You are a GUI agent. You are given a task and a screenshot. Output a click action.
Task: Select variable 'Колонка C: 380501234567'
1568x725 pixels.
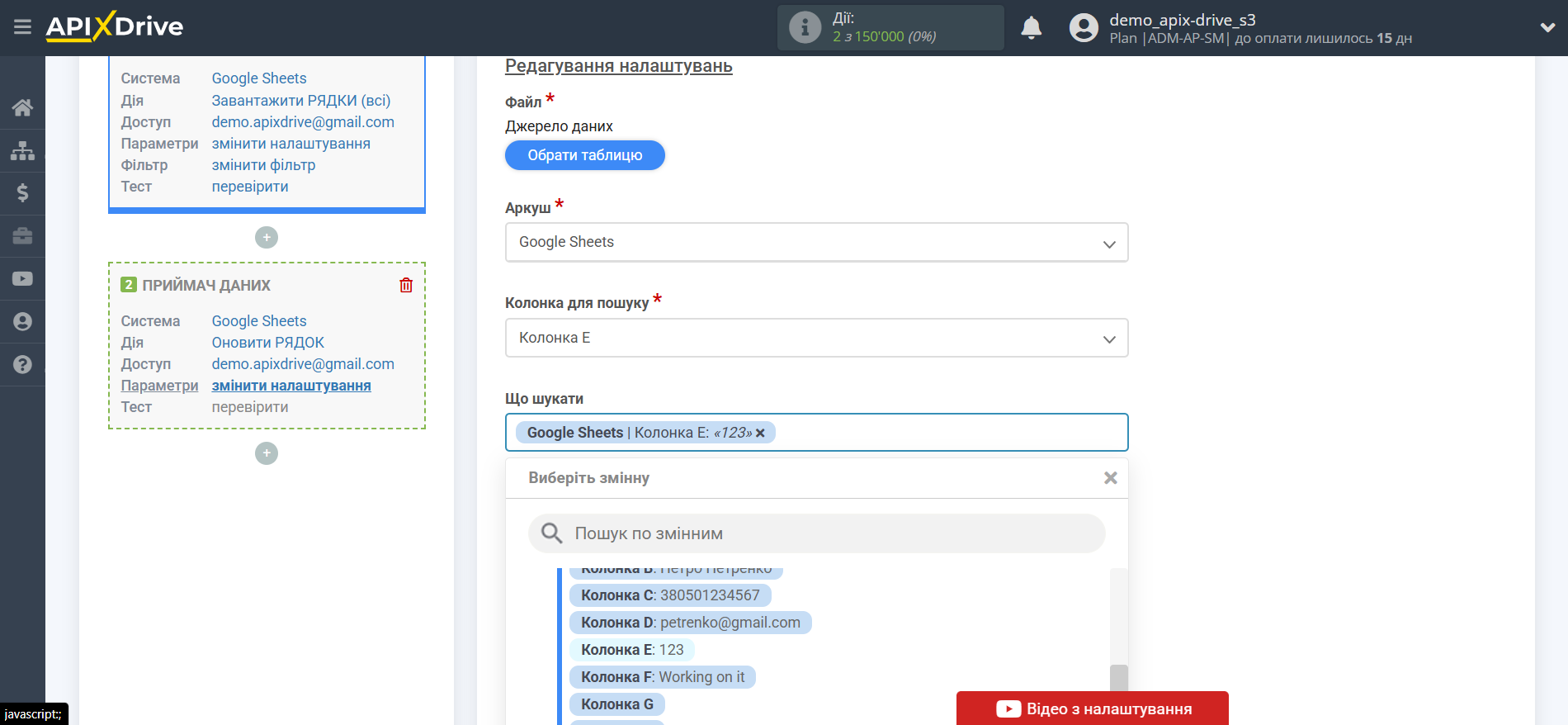(670, 595)
